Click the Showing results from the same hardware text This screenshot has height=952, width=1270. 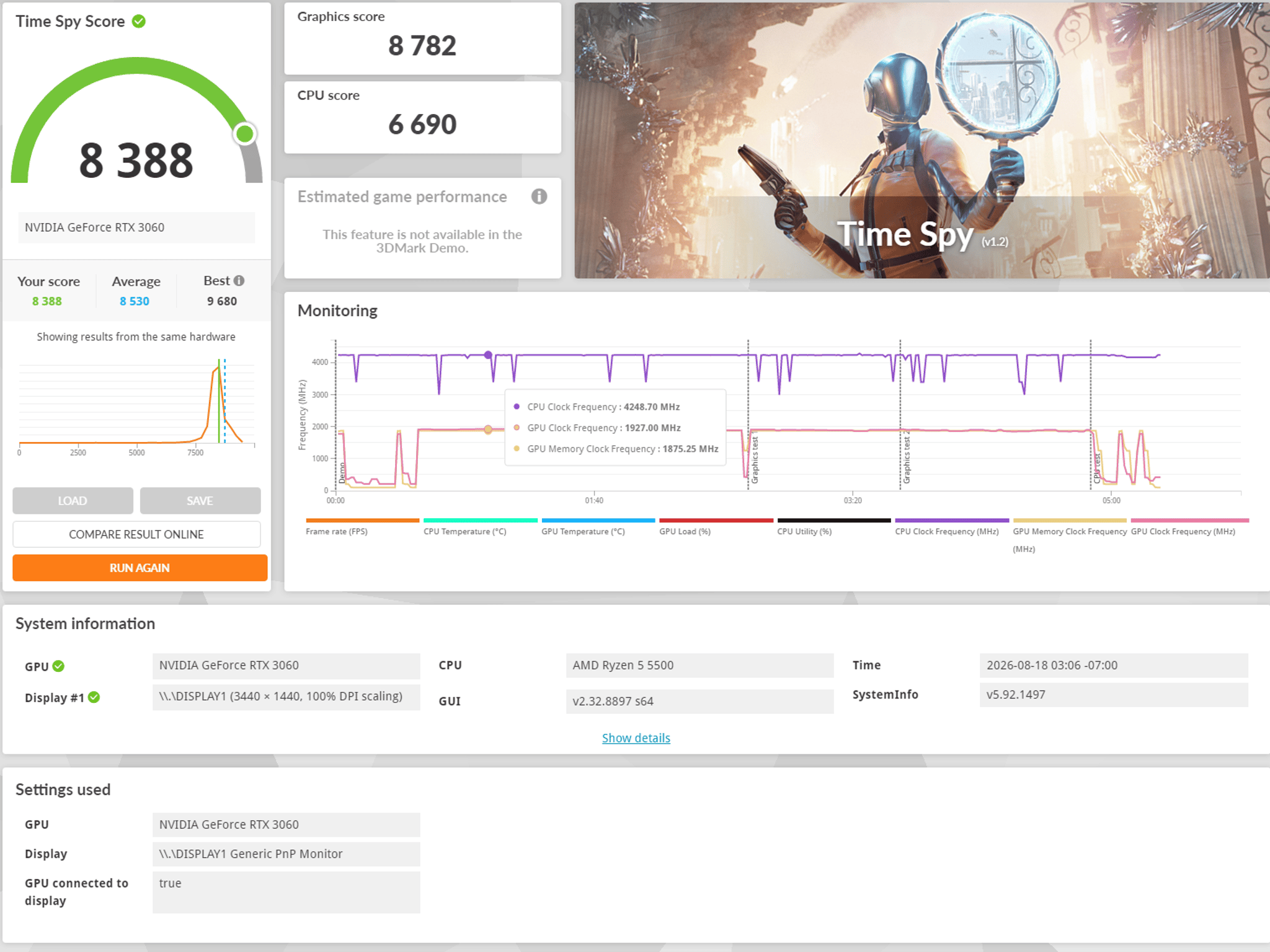[136, 337]
